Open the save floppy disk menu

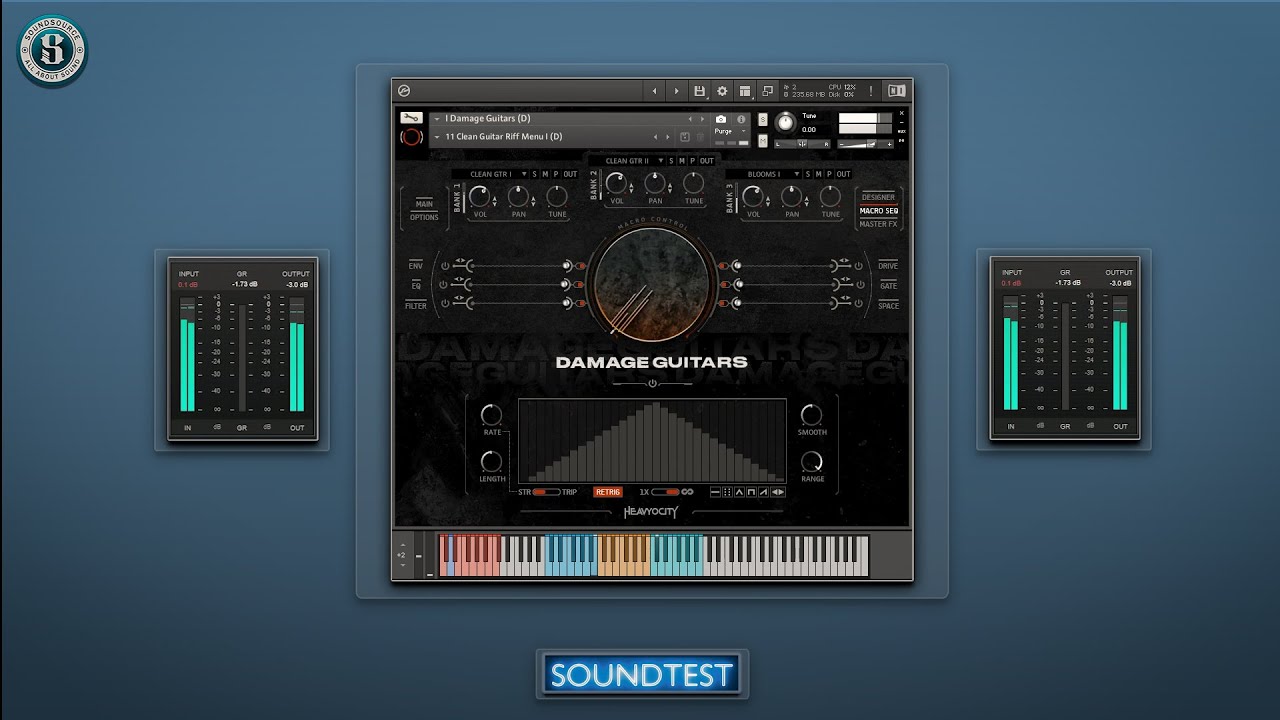tap(699, 91)
